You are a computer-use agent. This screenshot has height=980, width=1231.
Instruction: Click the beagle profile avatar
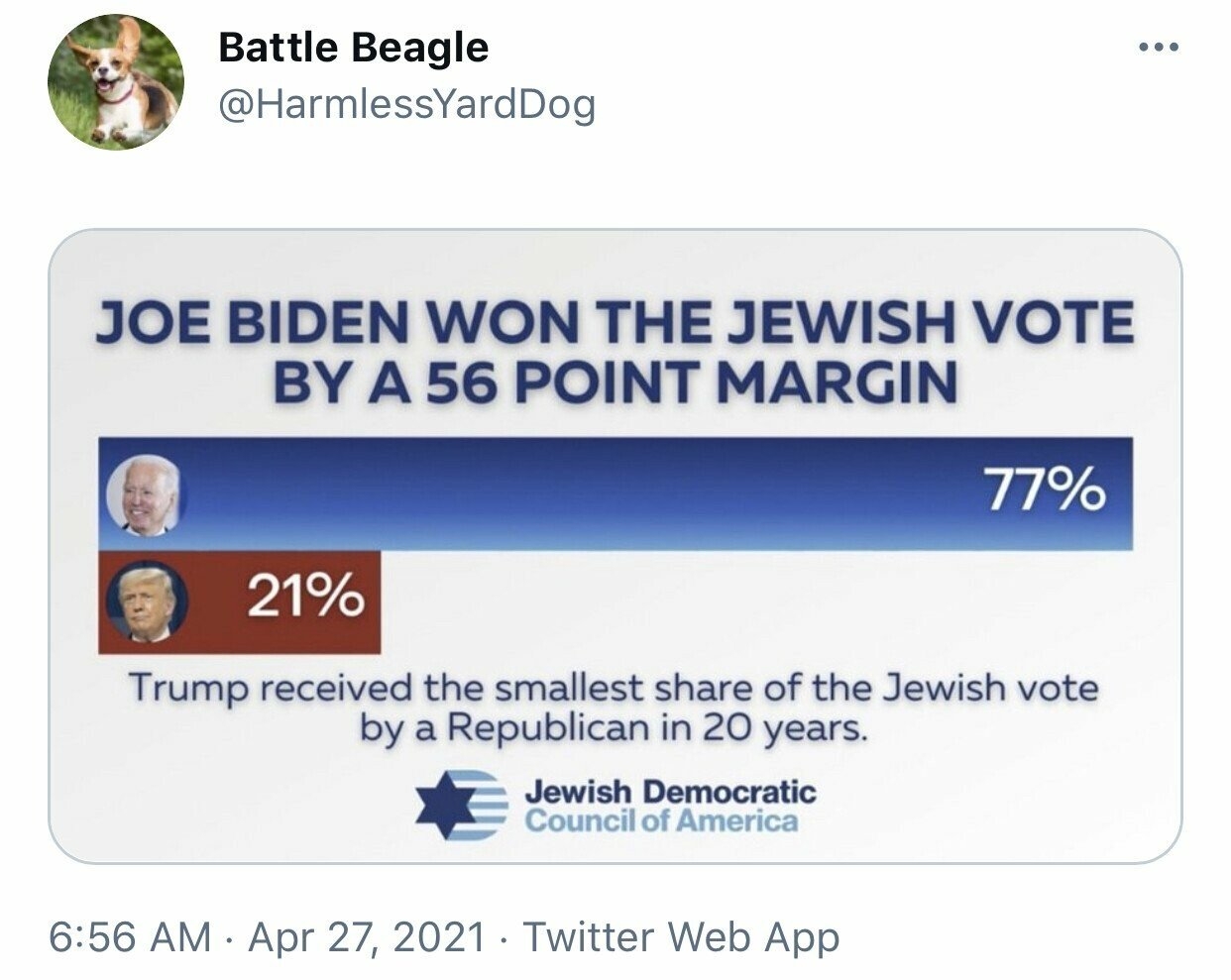(116, 82)
